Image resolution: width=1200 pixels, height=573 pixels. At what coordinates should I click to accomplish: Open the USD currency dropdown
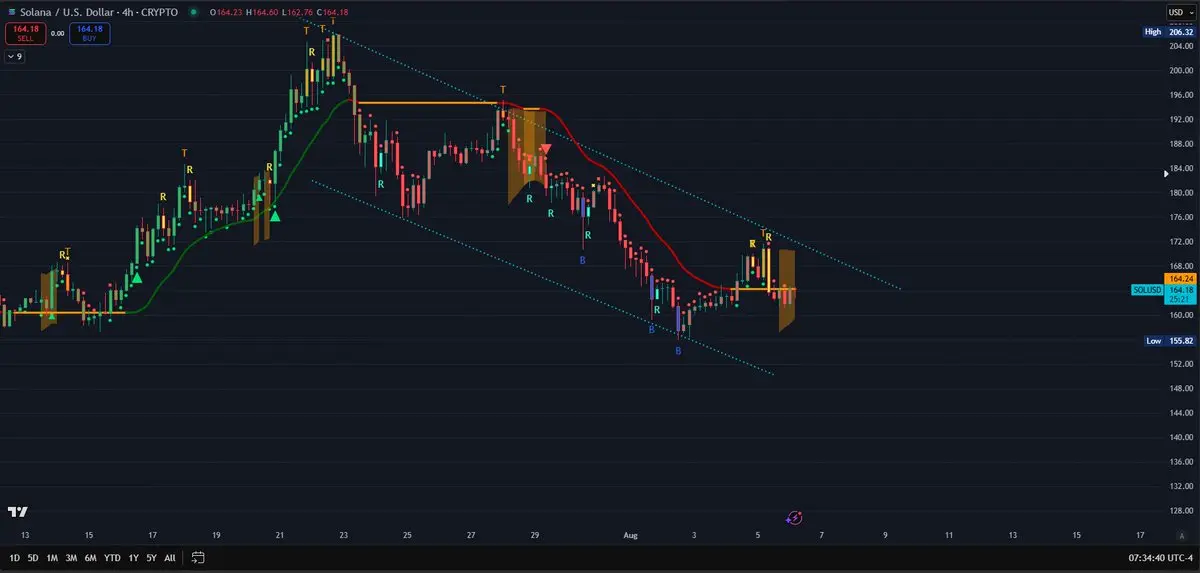point(1180,12)
